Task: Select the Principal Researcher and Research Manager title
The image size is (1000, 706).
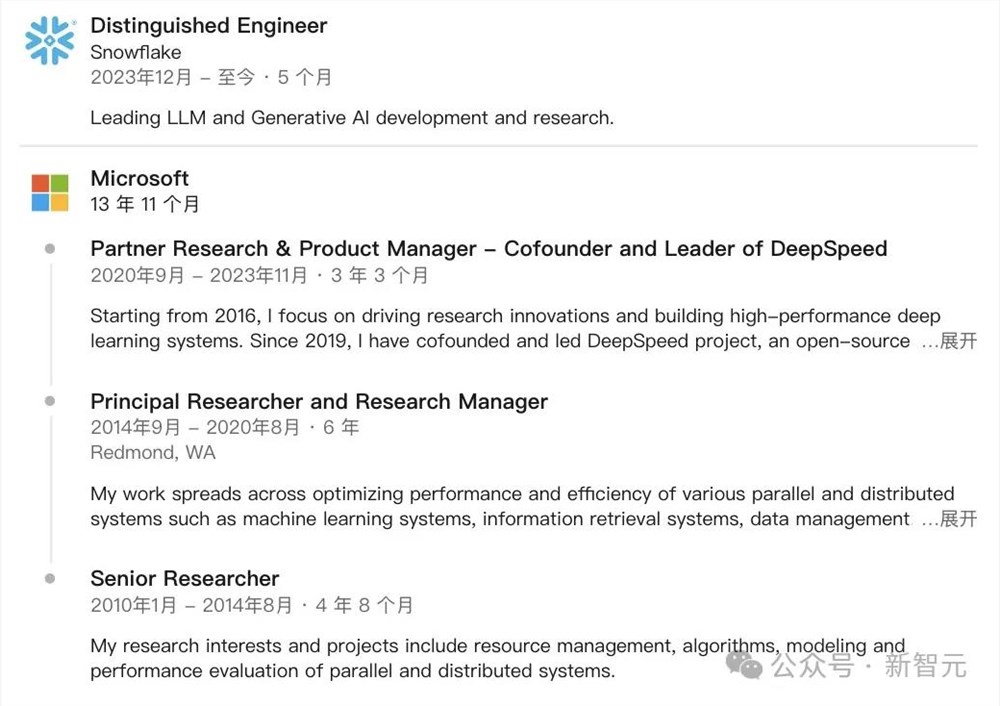Action: (x=319, y=402)
